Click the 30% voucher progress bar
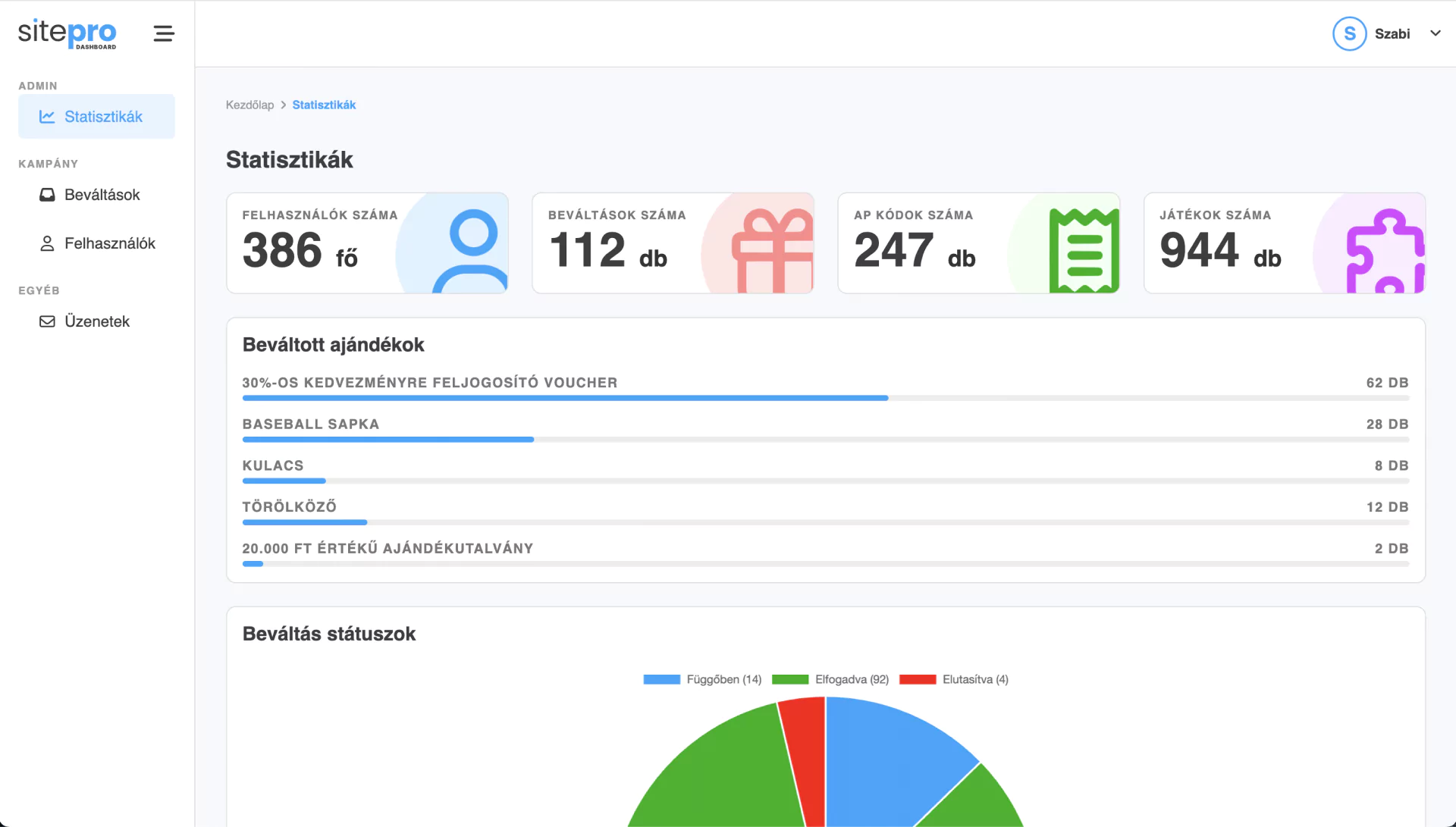Screen dimensions: 1456x827 (x=565, y=398)
